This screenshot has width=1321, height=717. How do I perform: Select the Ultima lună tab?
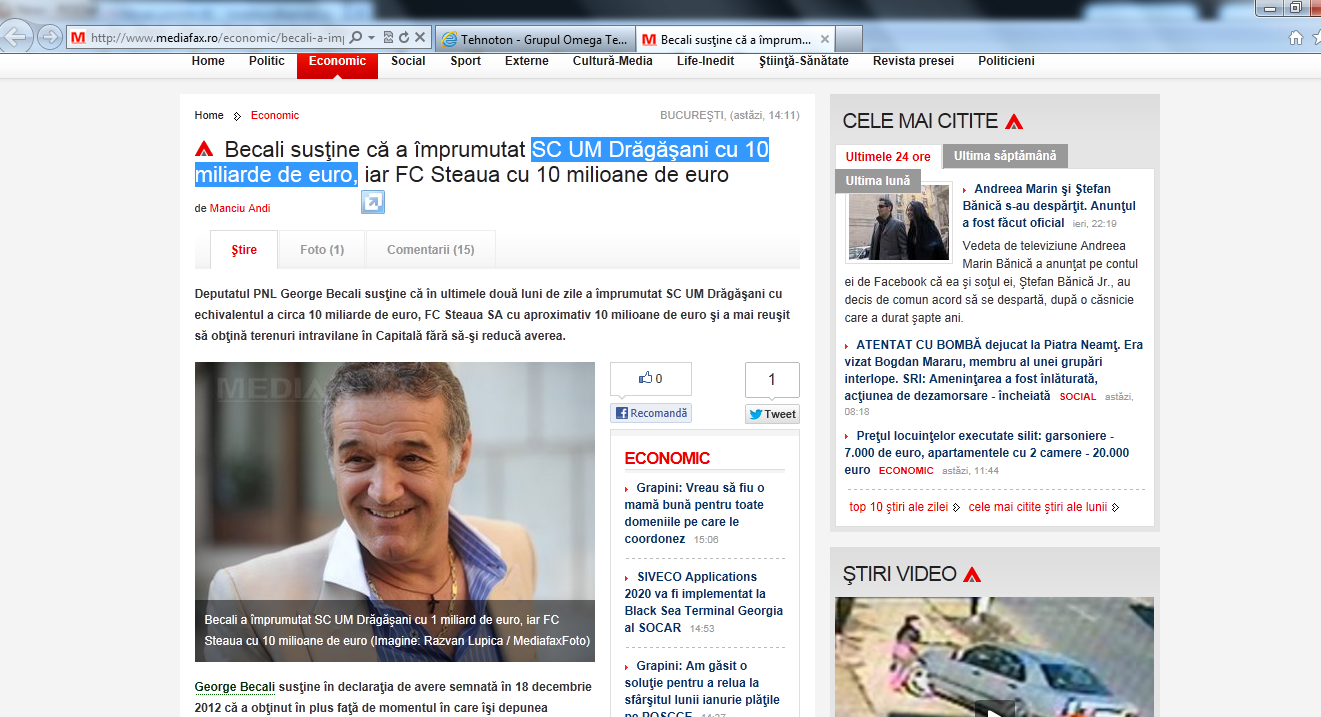coord(878,181)
